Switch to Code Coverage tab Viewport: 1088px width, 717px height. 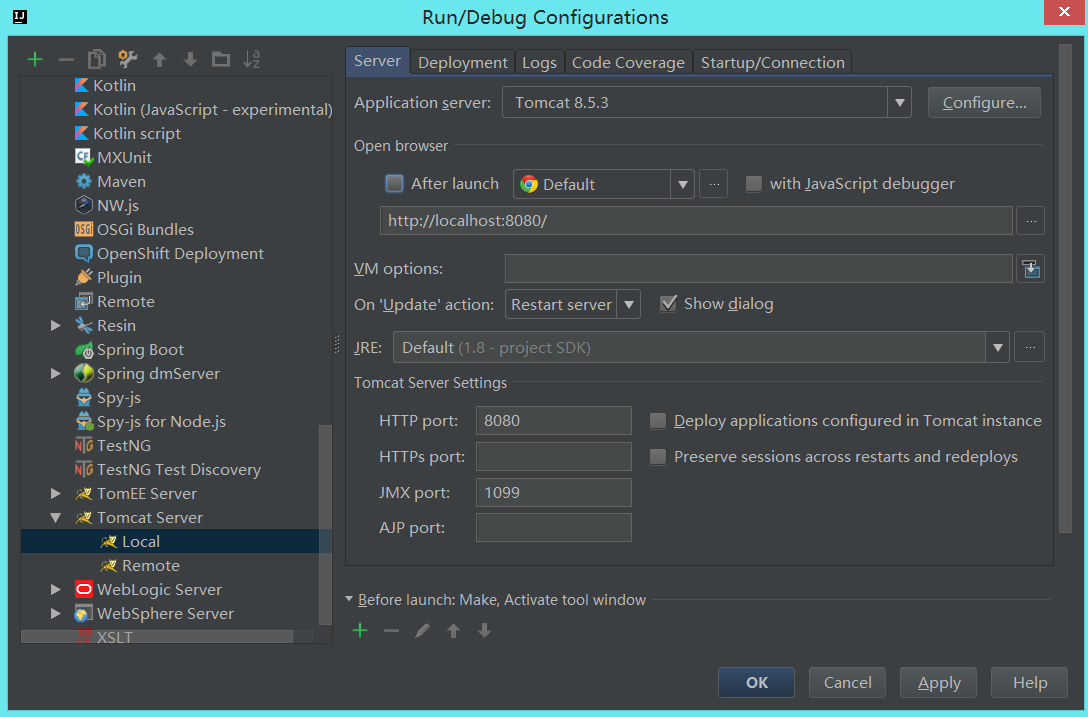(629, 62)
